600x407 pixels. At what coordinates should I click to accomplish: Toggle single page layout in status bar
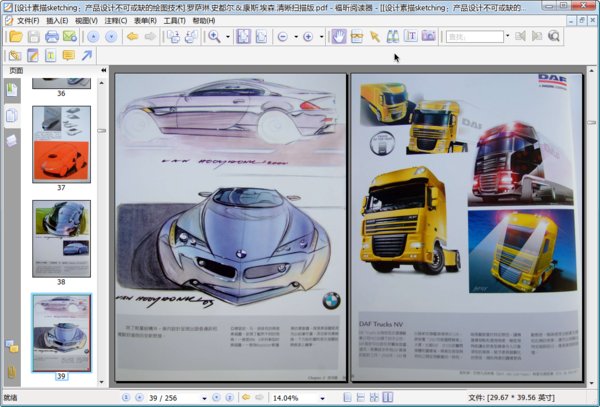tap(347, 398)
